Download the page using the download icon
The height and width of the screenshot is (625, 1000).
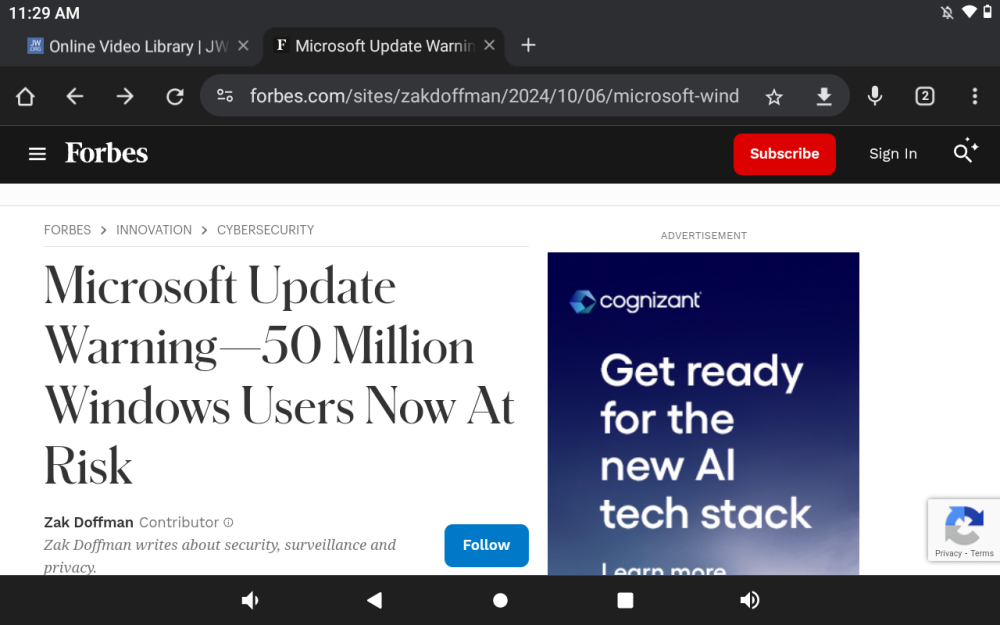[824, 96]
